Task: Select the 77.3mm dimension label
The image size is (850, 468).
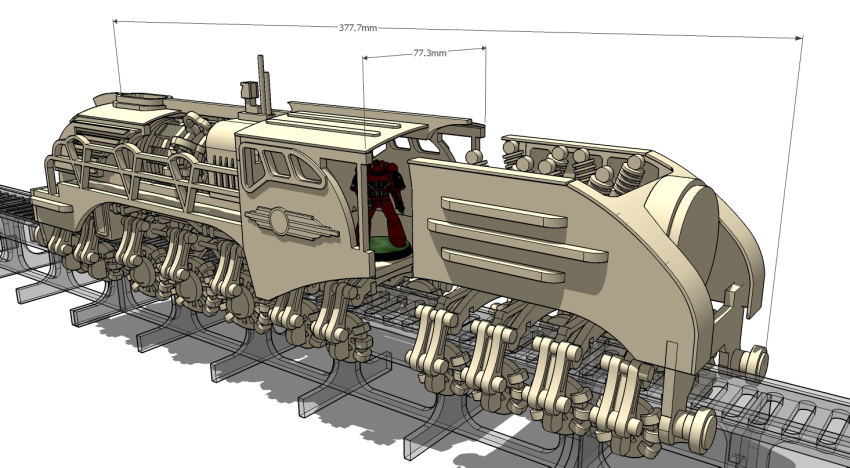Action: click(x=430, y=53)
